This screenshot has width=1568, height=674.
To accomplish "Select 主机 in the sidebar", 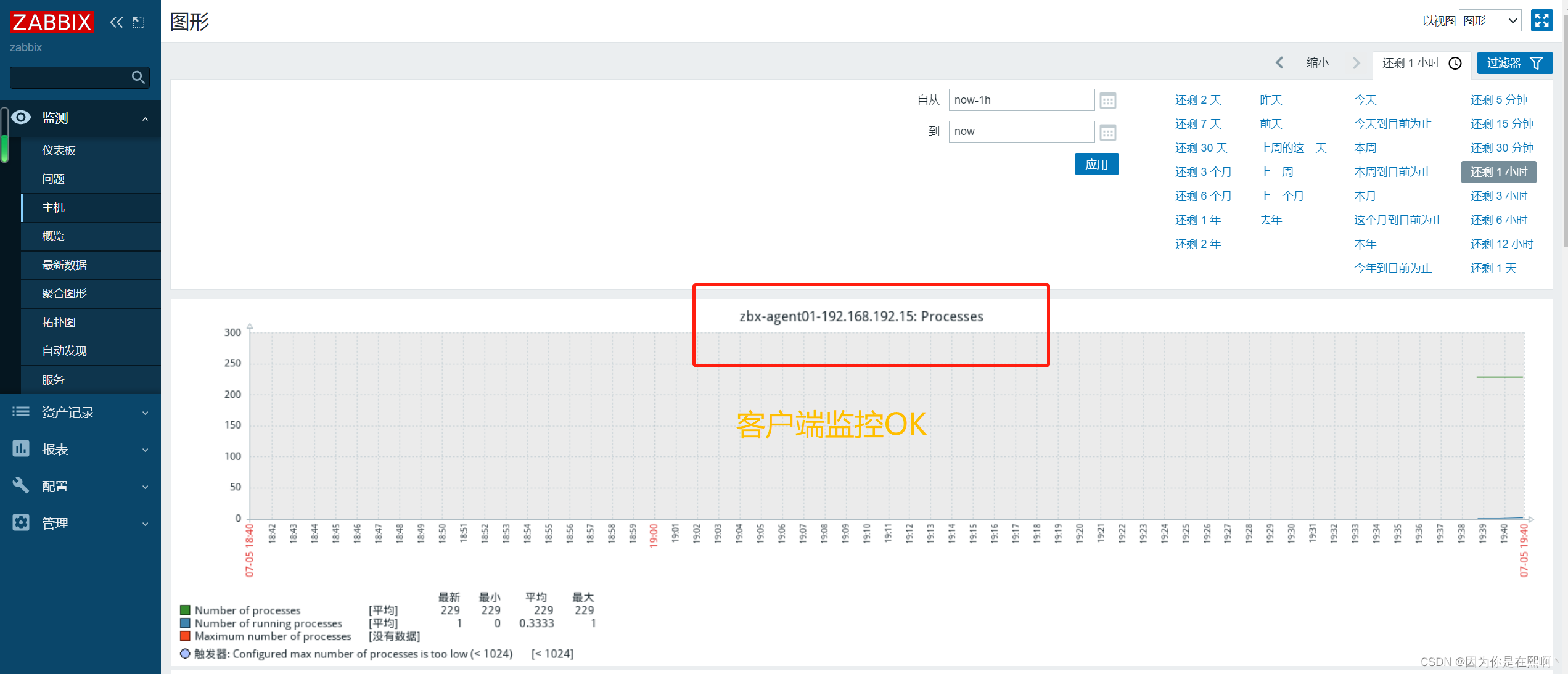I will point(91,207).
